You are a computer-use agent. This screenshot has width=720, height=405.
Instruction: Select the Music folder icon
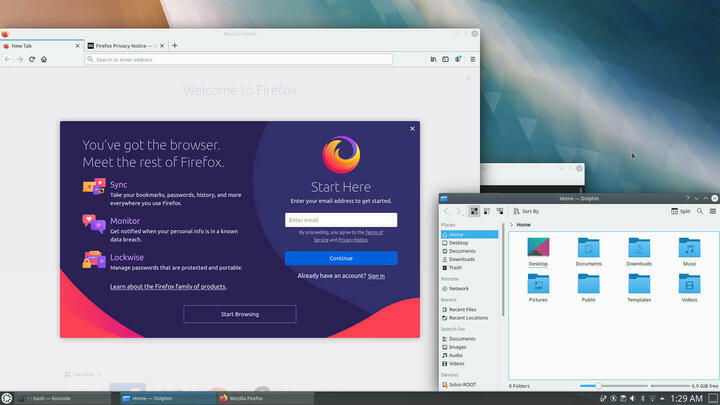(x=689, y=252)
